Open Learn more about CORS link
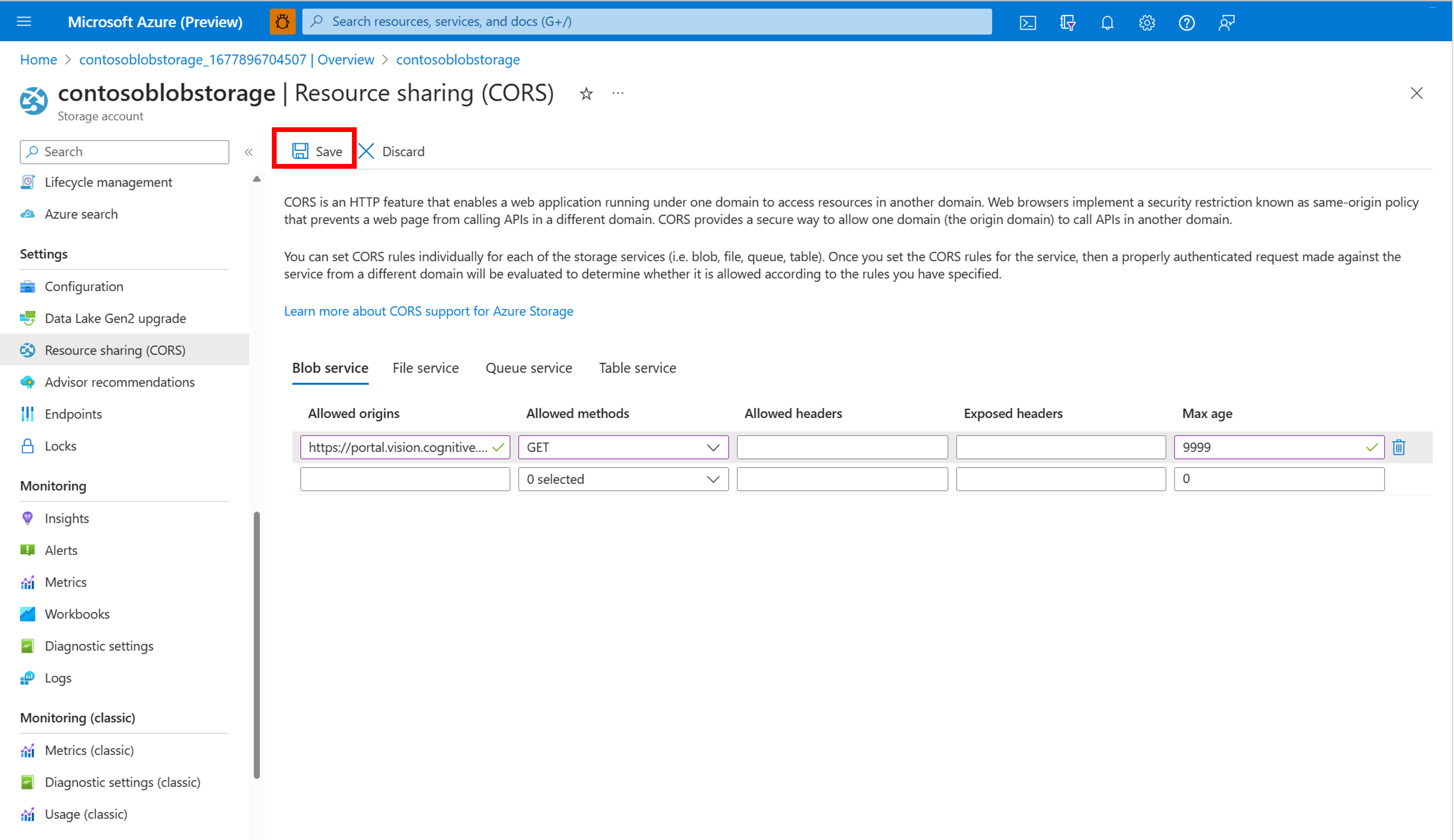This screenshot has height=840, width=1454. (429, 311)
